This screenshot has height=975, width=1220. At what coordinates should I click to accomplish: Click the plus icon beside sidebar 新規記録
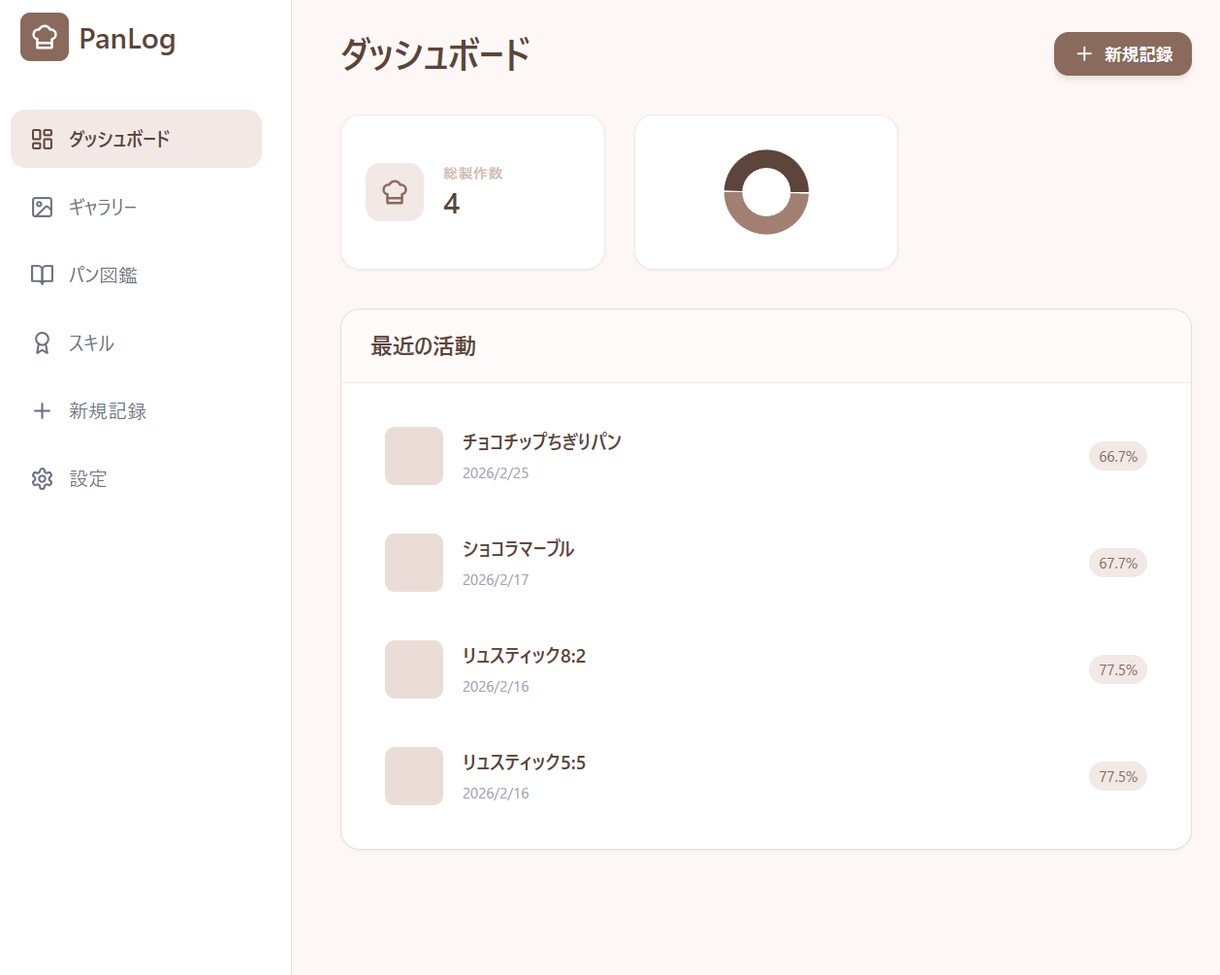(42, 411)
